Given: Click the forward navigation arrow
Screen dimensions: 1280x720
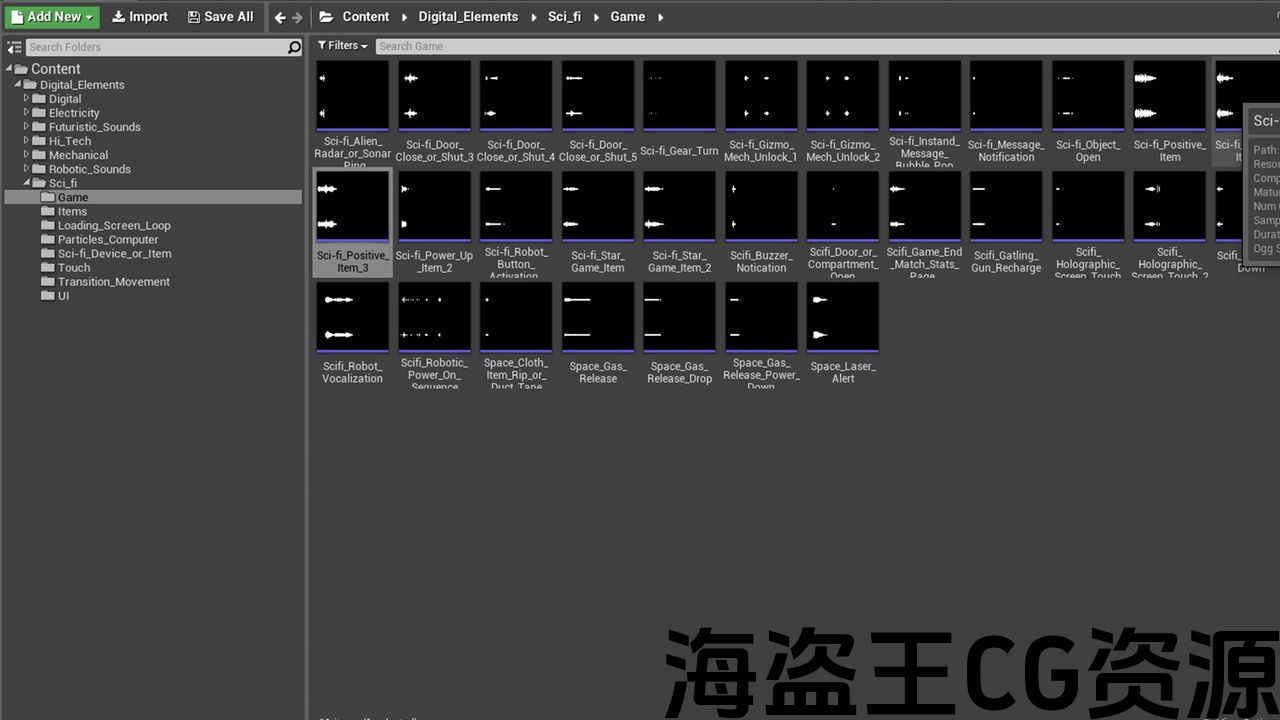Looking at the screenshot, I should click(x=297, y=17).
